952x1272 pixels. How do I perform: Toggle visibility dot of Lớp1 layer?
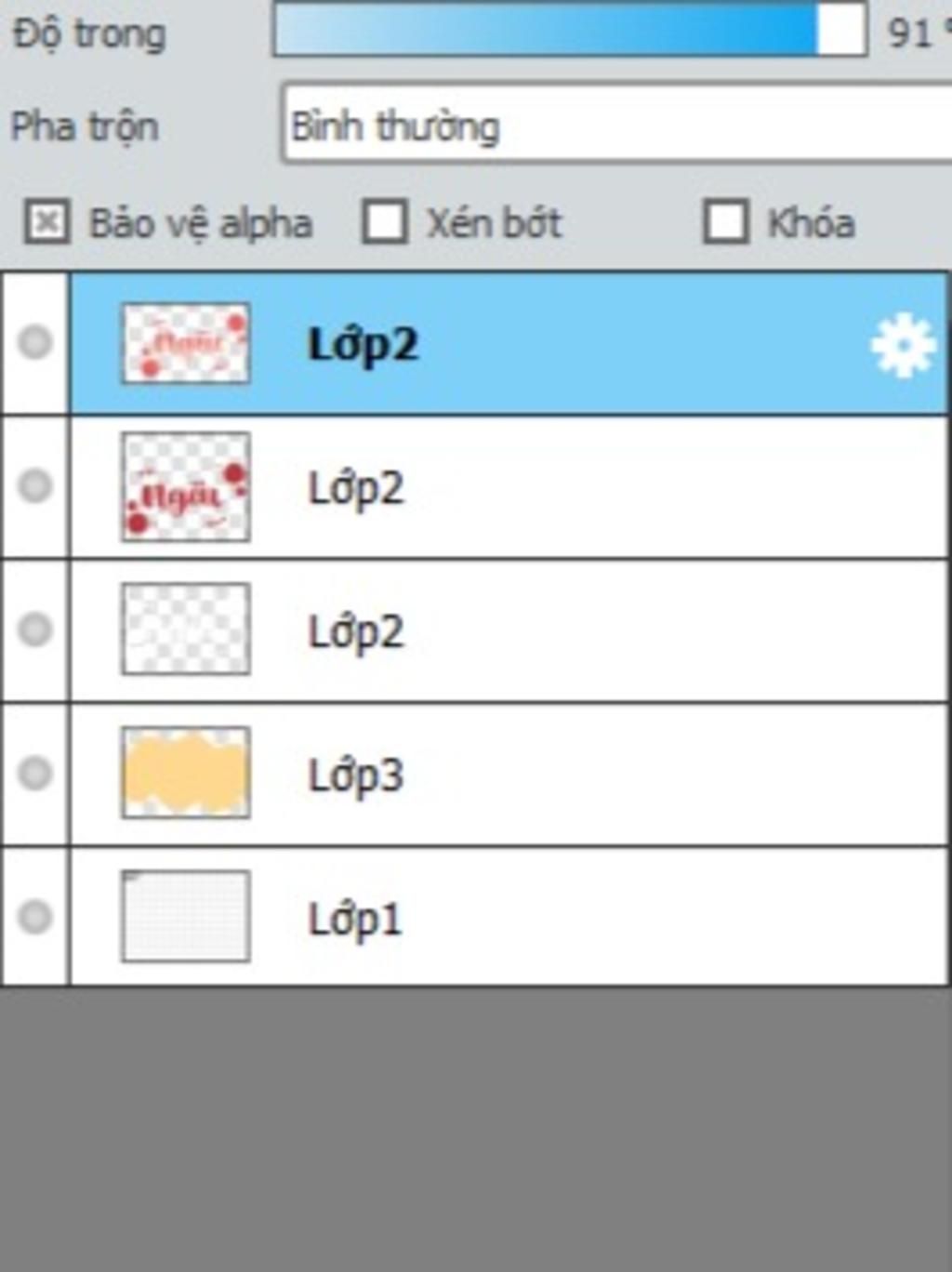pyautogui.click(x=35, y=917)
